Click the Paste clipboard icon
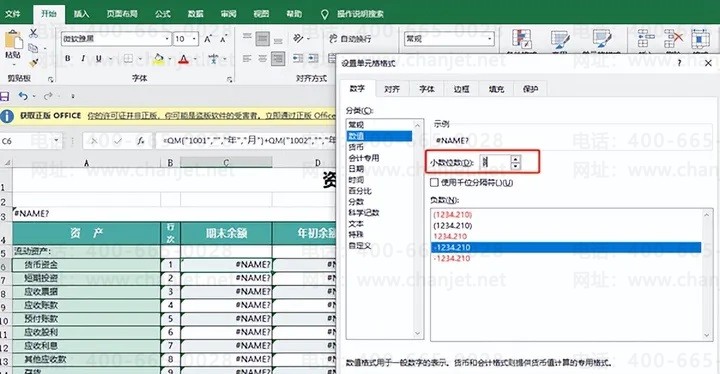 pos(13,45)
